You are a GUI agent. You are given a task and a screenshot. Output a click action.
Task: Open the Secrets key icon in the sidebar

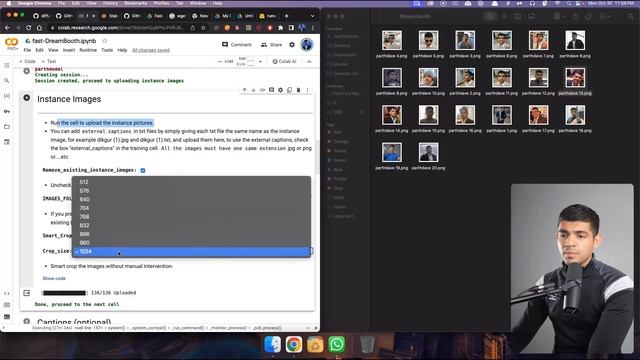pos(7,111)
